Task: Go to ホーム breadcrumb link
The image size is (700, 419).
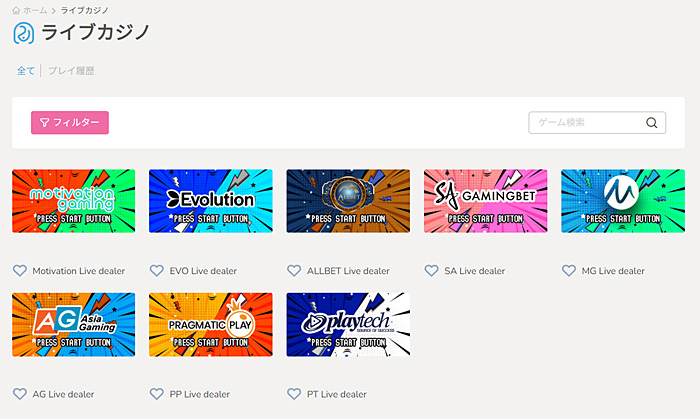Action: (x=35, y=10)
